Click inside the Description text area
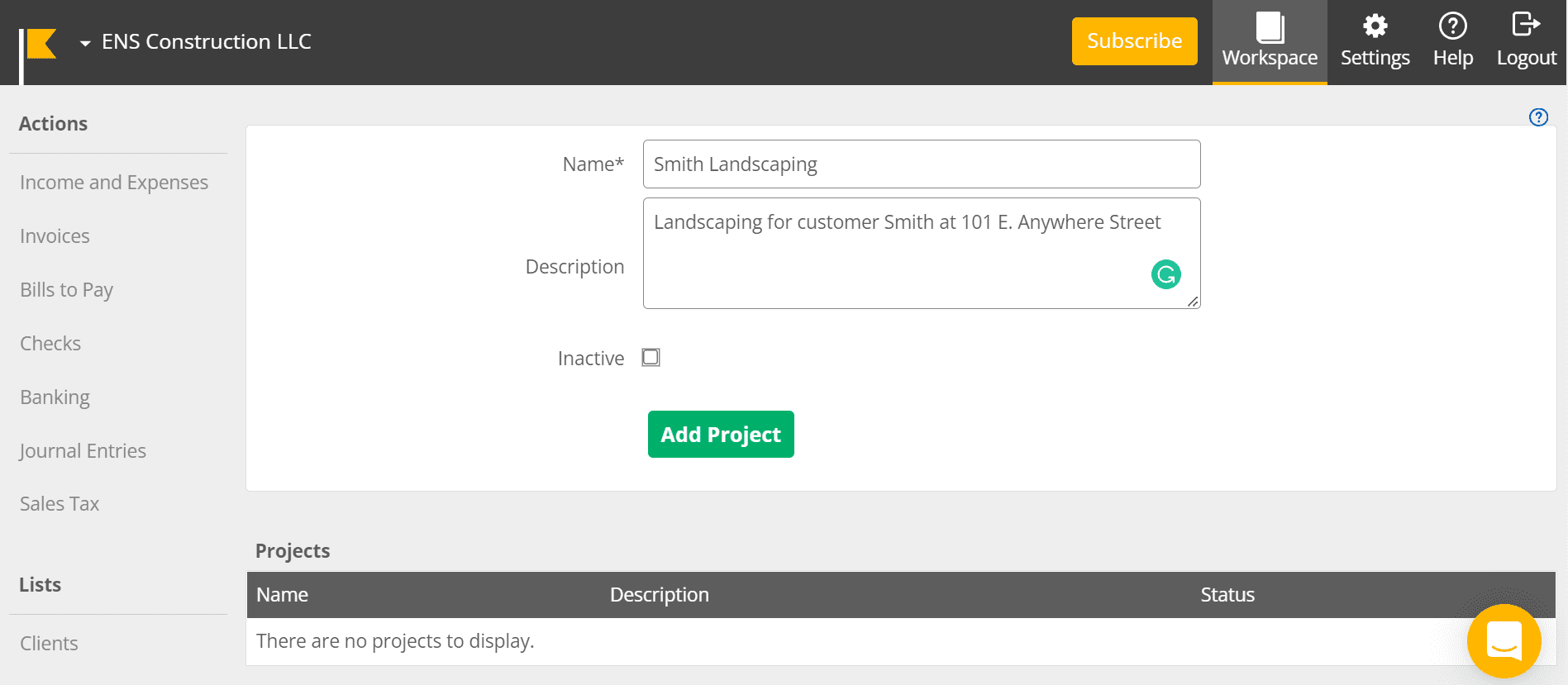This screenshot has height=685, width=1568. (x=922, y=254)
